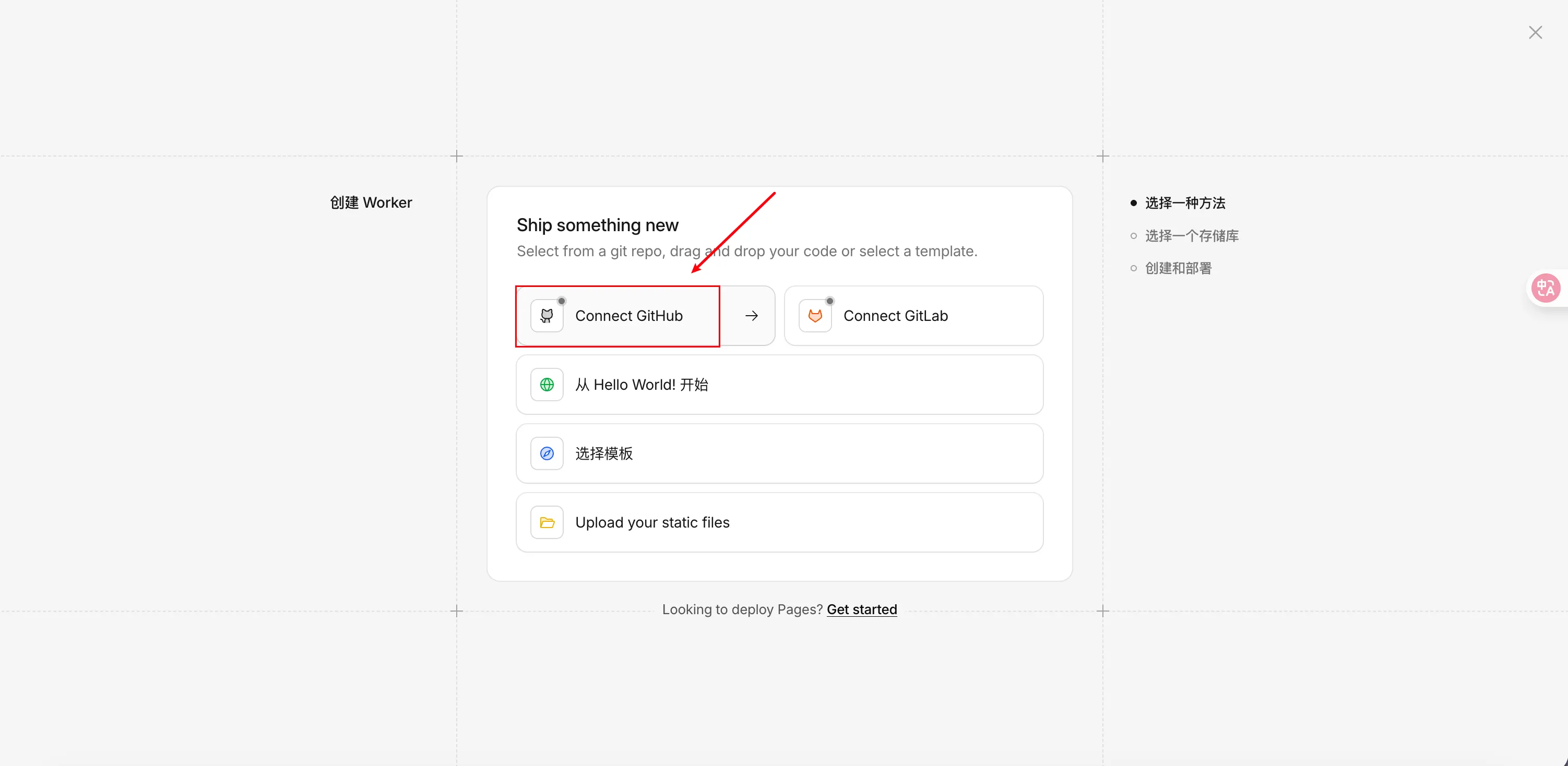Click the Ship something new heading
Image resolution: width=1568 pixels, height=766 pixels.
(x=597, y=225)
